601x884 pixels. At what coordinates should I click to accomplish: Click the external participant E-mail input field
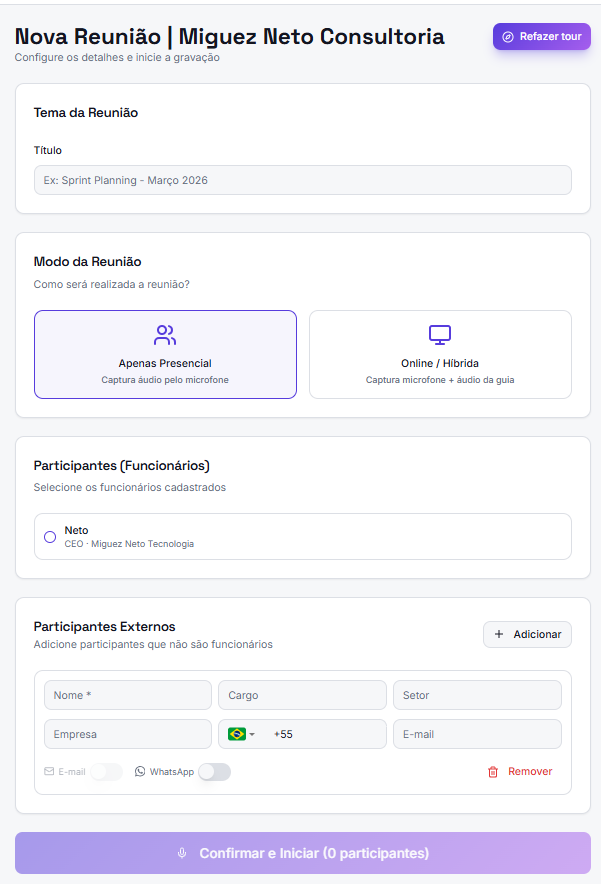point(477,734)
